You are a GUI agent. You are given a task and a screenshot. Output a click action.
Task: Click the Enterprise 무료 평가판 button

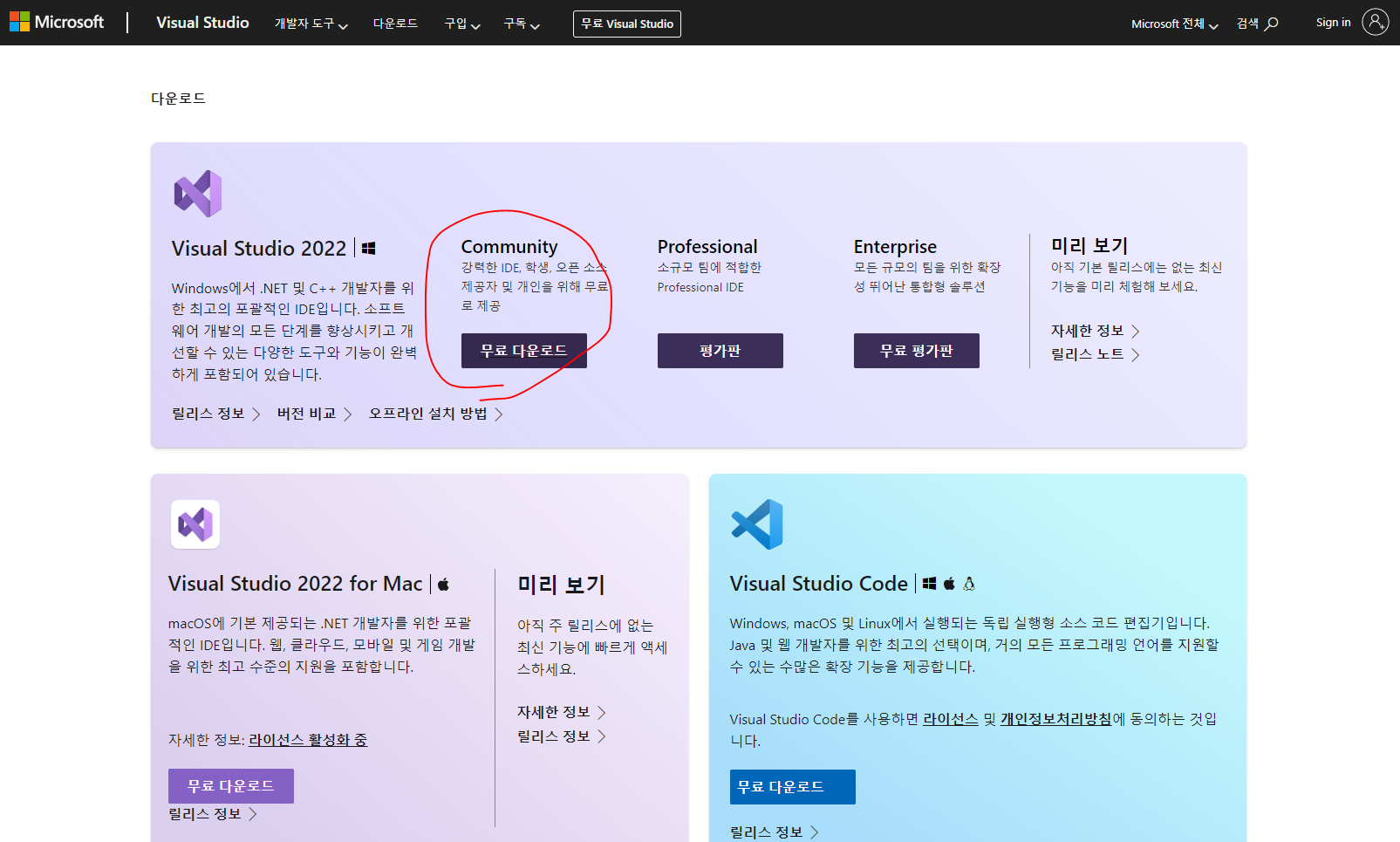coord(917,351)
